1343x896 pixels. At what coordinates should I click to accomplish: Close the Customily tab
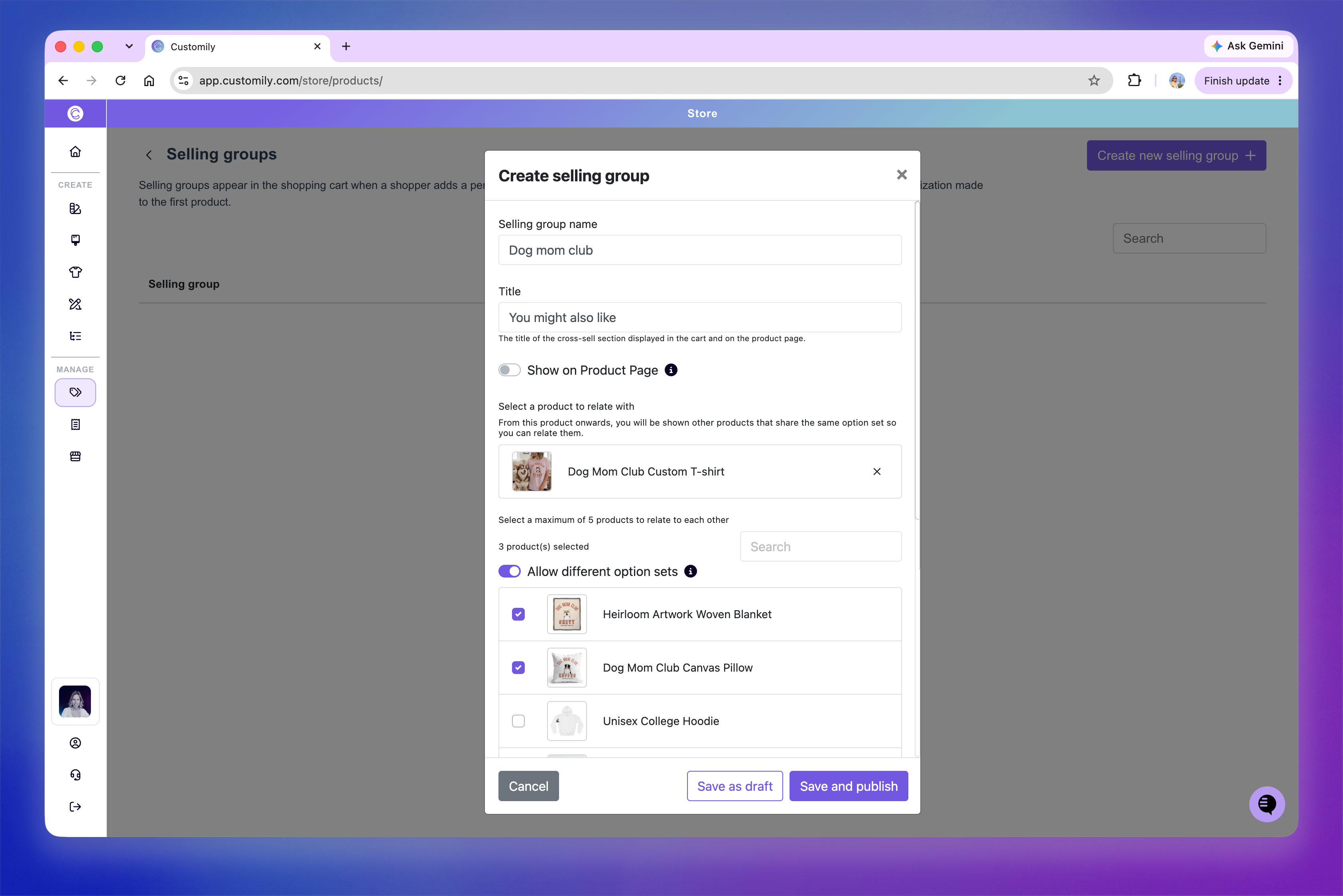[x=317, y=46]
